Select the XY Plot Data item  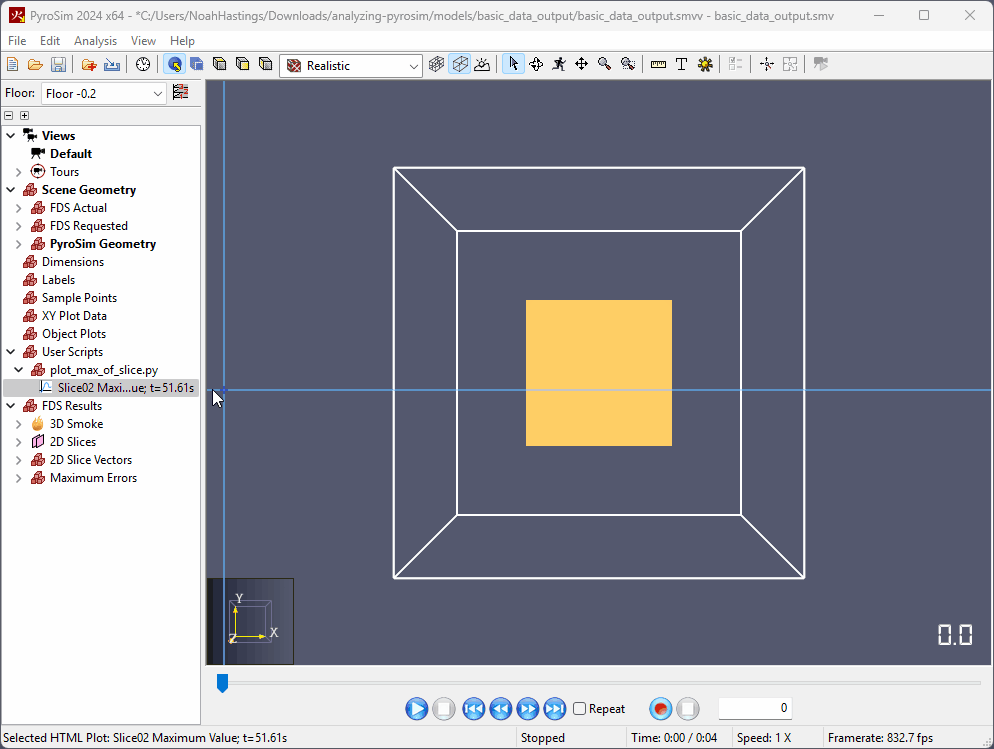[x=74, y=316]
